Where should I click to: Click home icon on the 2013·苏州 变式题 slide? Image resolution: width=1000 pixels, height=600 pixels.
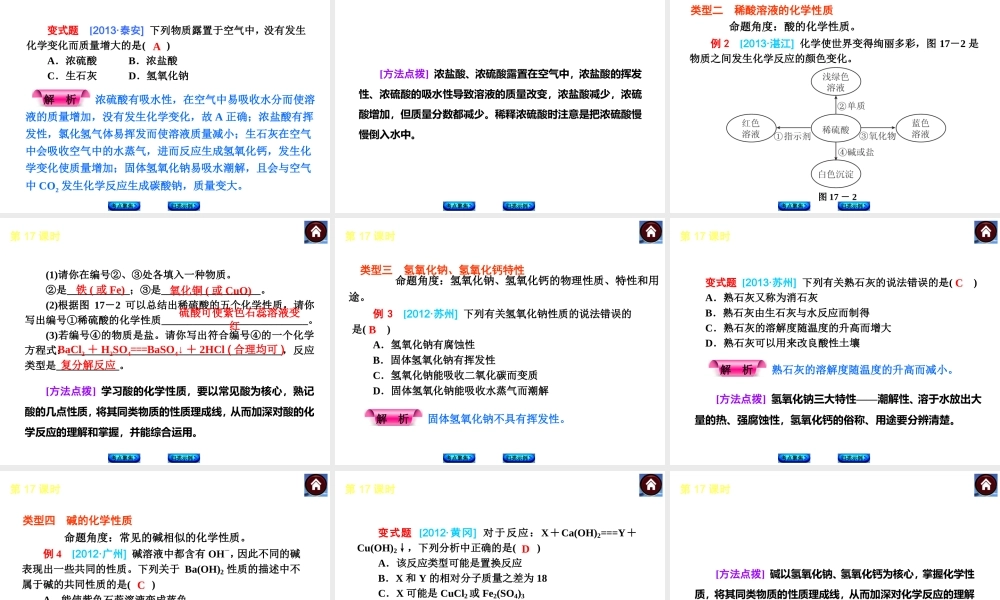tap(985, 231)
